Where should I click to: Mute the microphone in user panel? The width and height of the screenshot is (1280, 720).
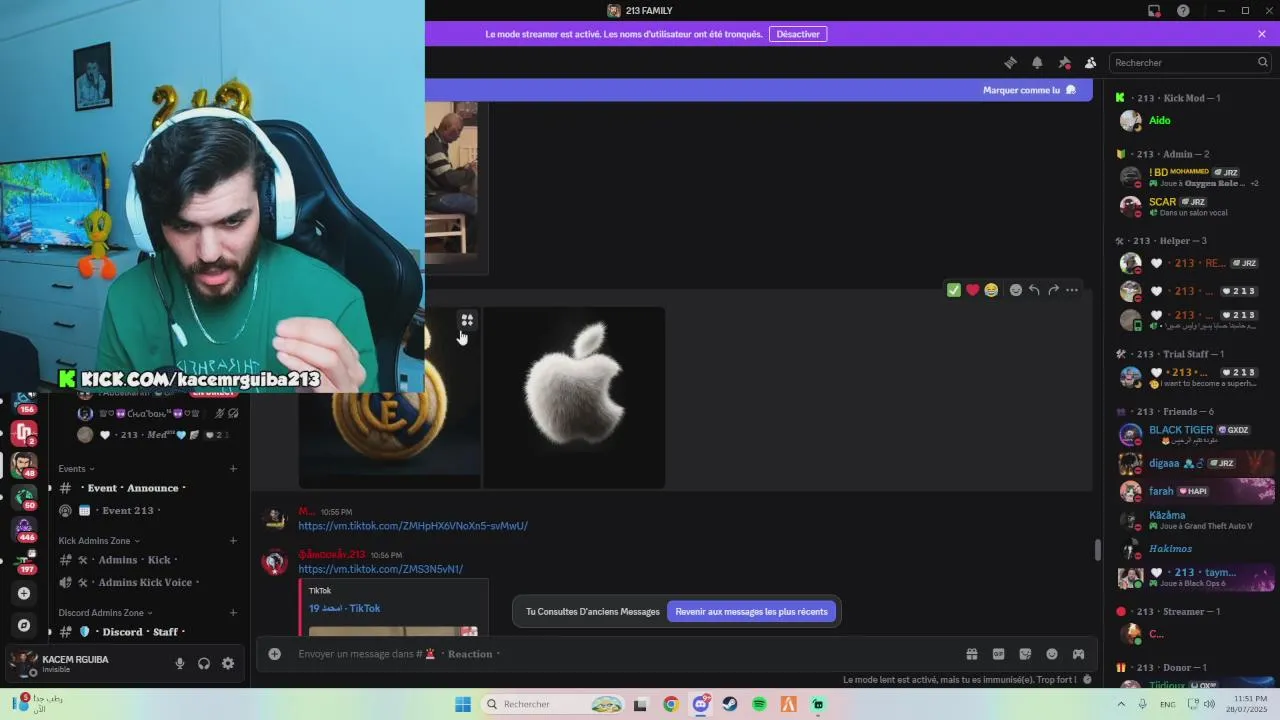tap(180, 663)
